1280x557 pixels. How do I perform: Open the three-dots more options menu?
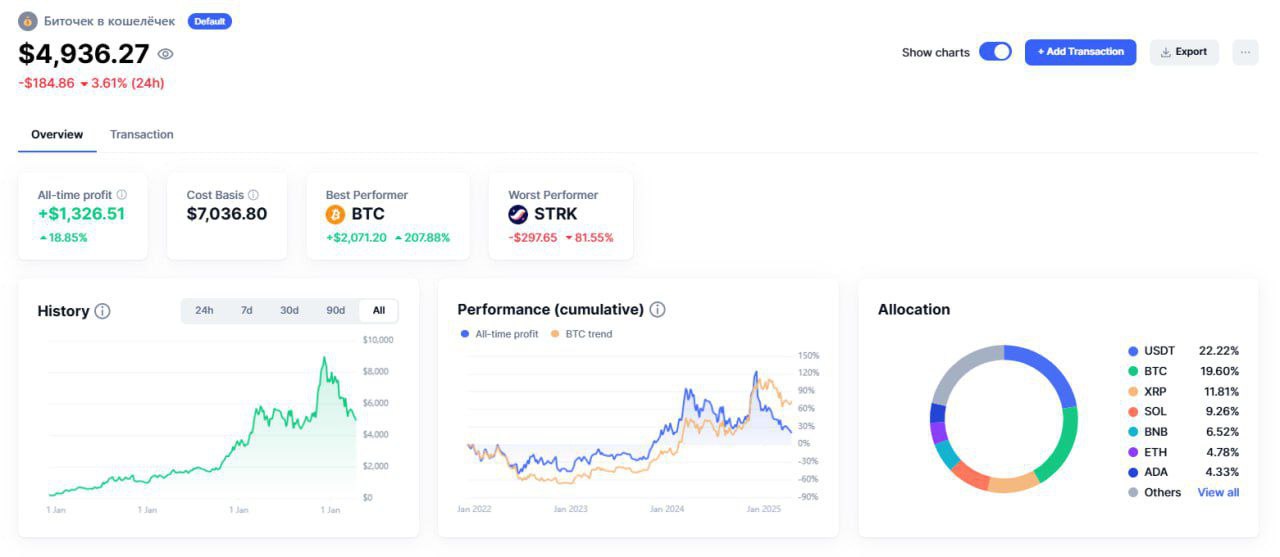1245,52
